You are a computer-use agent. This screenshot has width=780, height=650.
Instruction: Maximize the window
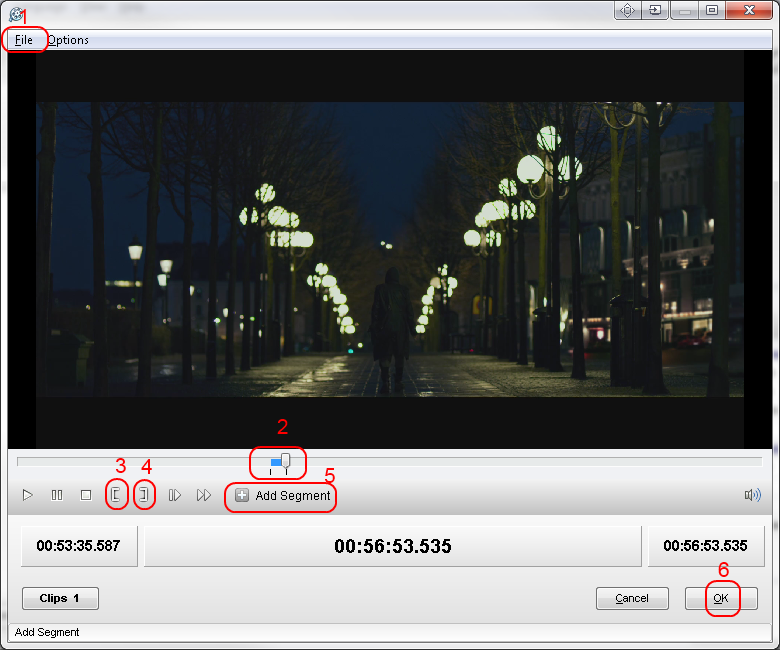[x=712, y=10]
